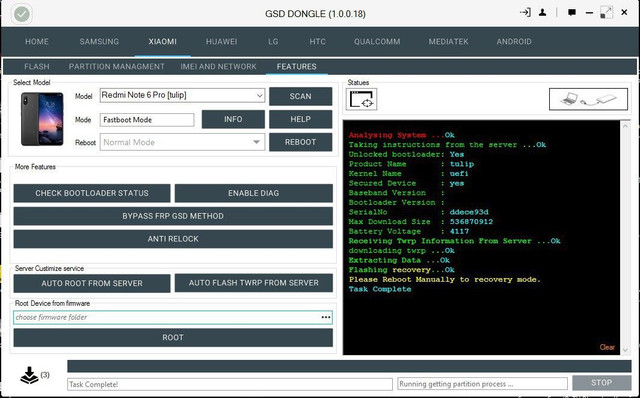This screenshot has height=398, width=640.
Task: Click the green checkmark logo icon
Action: pos(22,14)
